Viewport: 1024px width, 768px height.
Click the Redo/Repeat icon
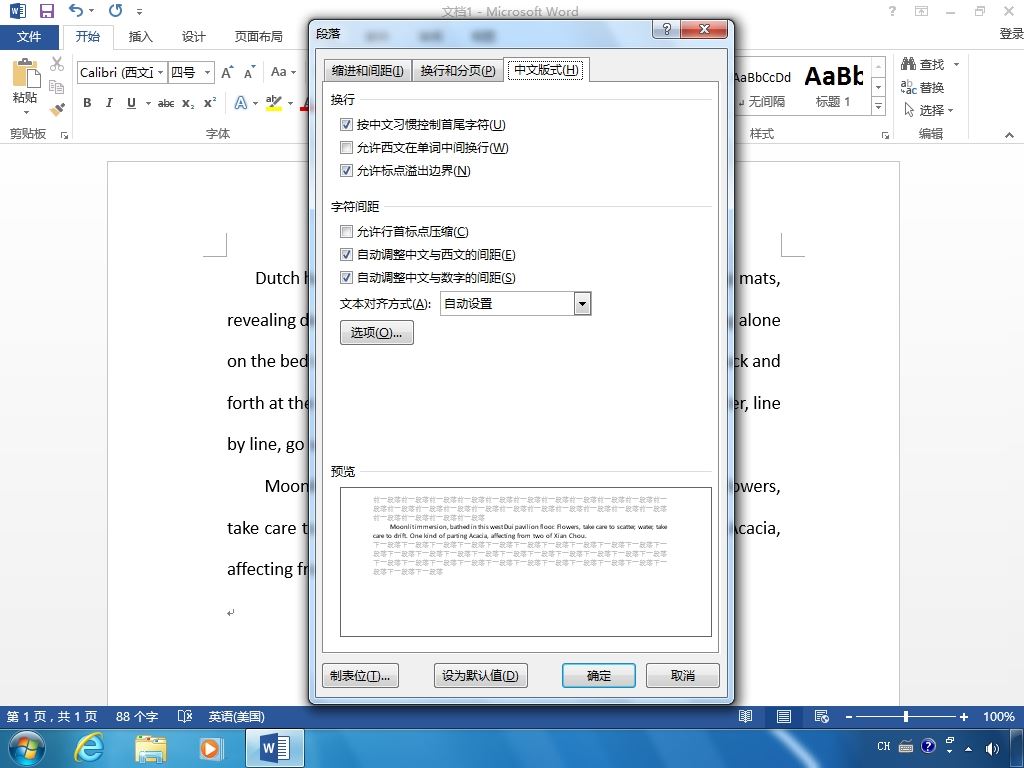point(116,10)
